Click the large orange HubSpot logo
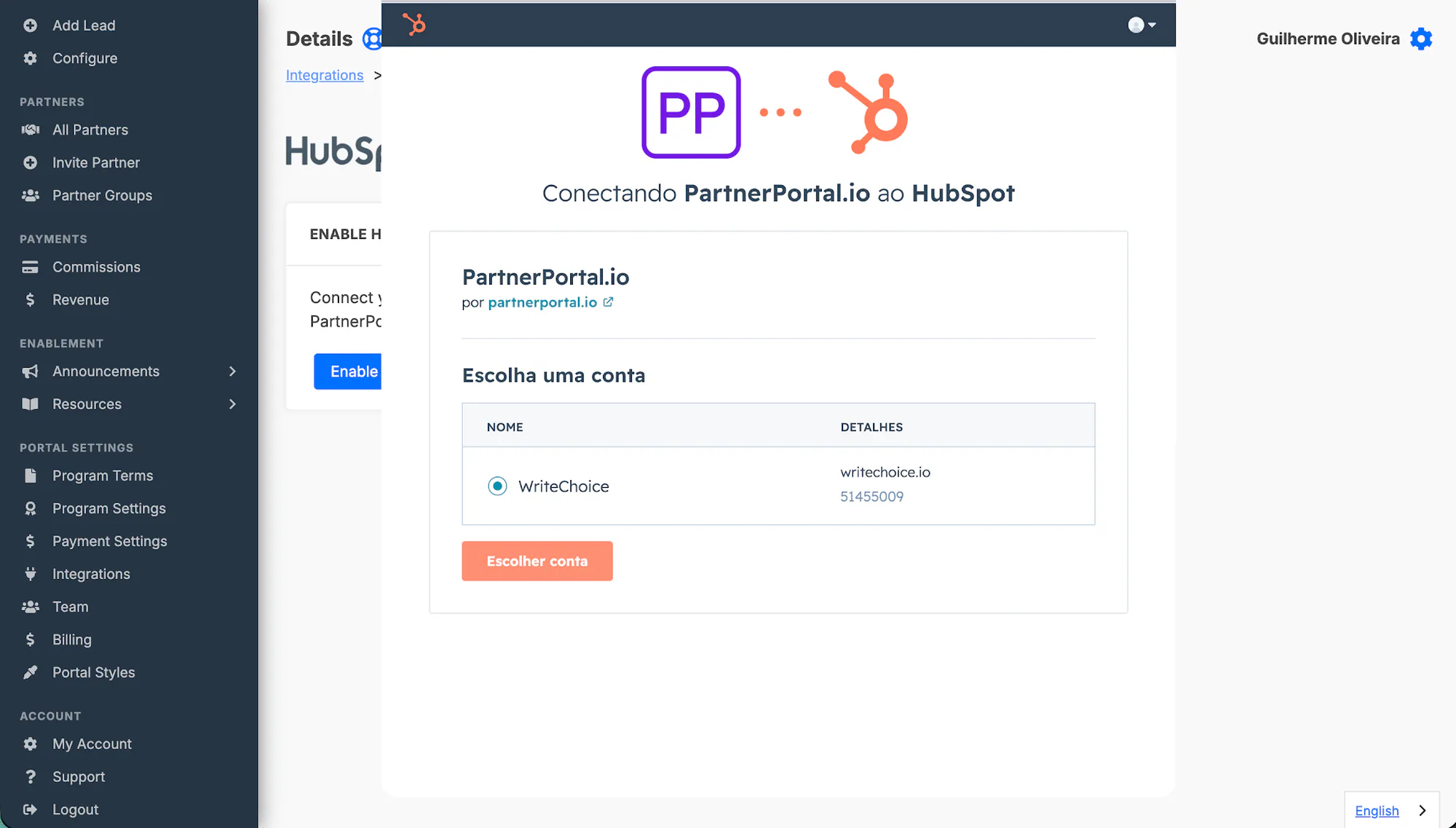This screenshot has width=1456, height=828. pyautogui.click(x=869, y=112)
